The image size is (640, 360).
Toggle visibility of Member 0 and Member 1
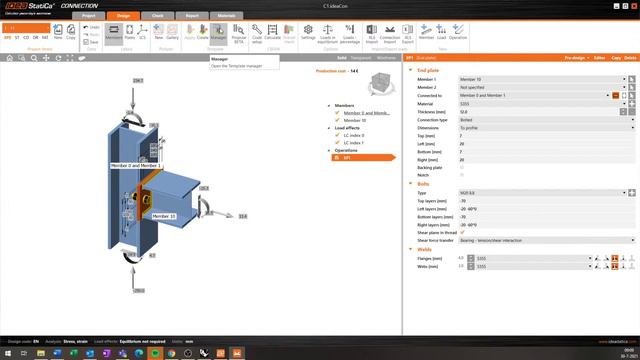pos(337,113)
